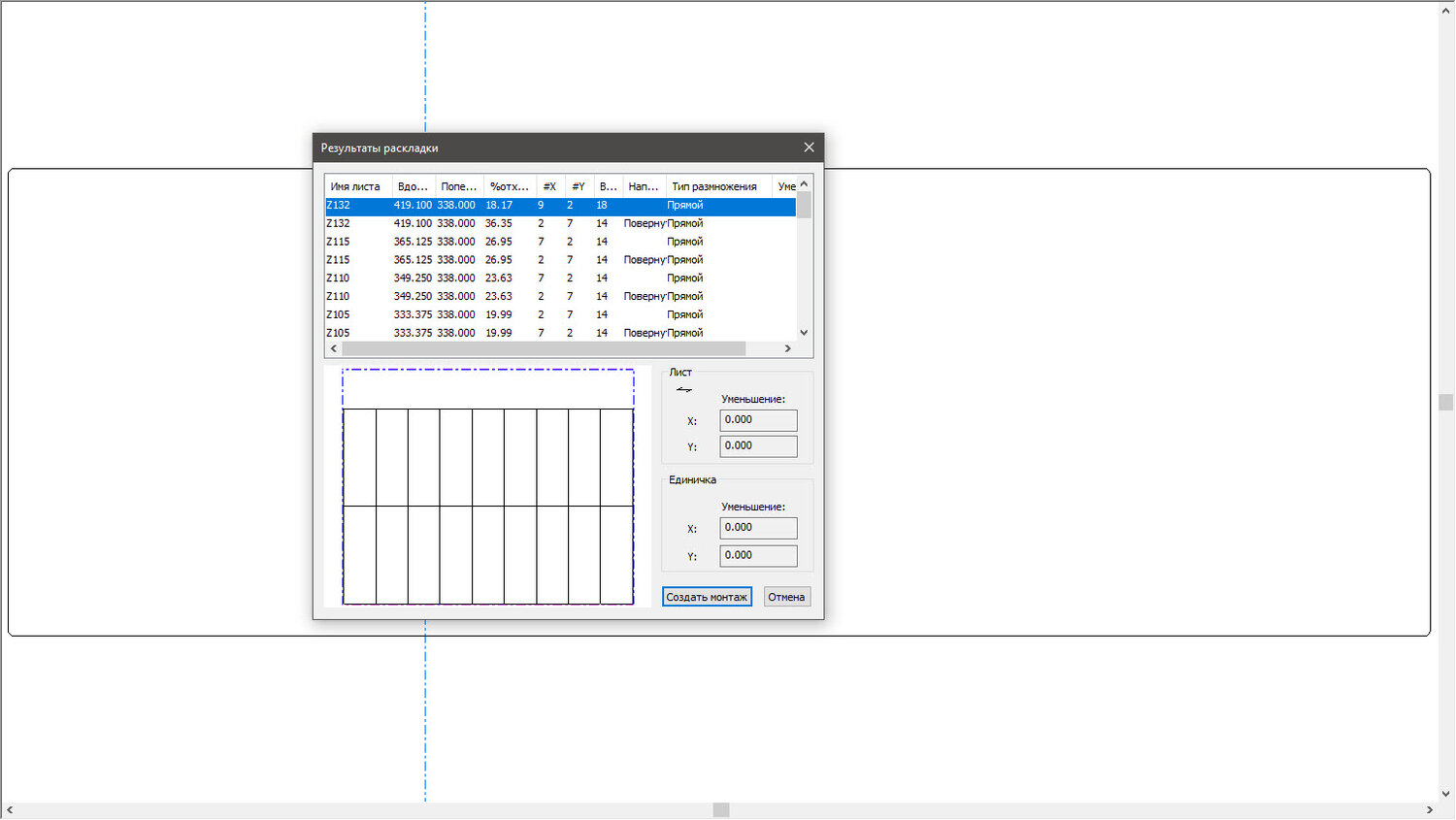Focus the Лист Уменьшение Y field
Viewport: 1456px width, 820px height.
click(758, 446)
